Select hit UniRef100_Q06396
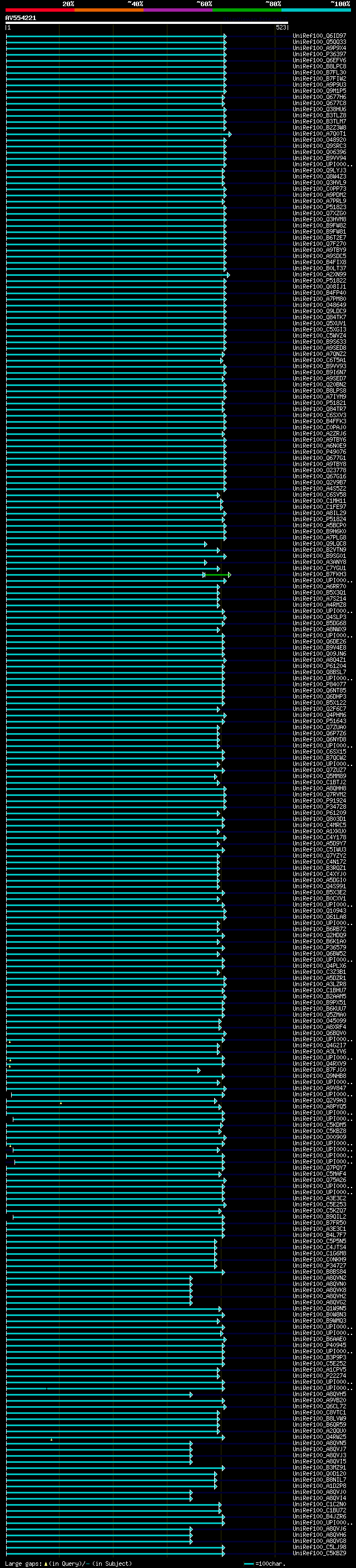The image size is (356, 1568). 319,152
